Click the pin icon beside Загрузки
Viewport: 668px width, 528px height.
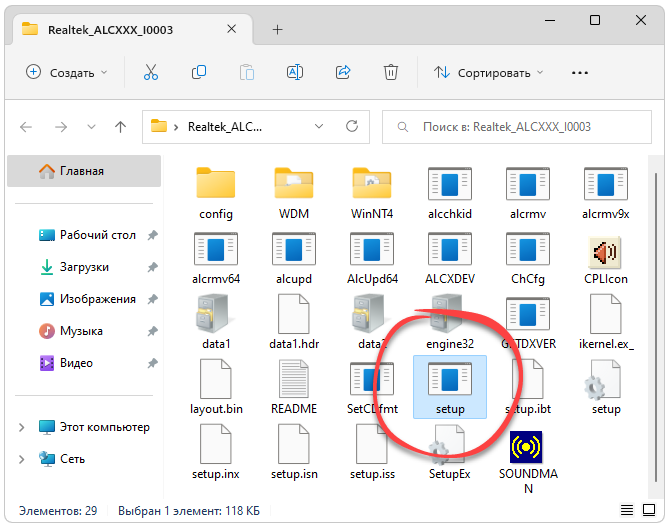pos(153,267)
